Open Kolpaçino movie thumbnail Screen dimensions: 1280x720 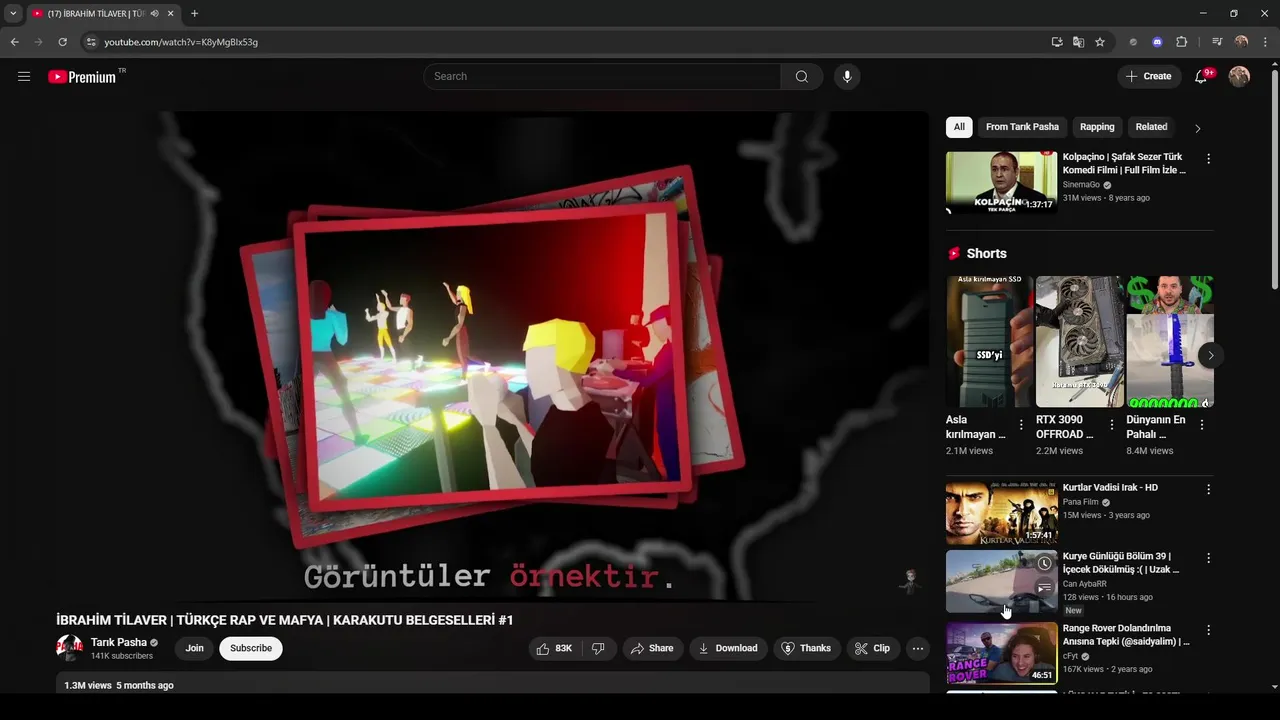coord(1001,182)
